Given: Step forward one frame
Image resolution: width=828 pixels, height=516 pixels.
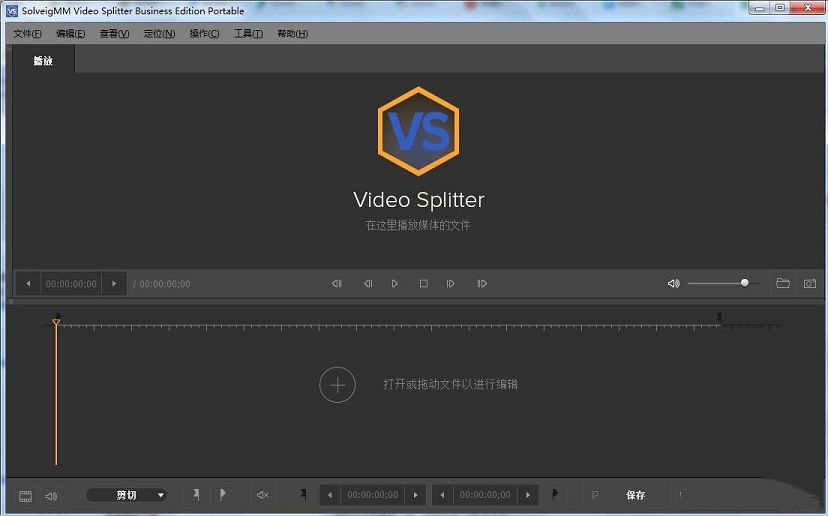Looking at the screenshot, I should pos(450,284).
